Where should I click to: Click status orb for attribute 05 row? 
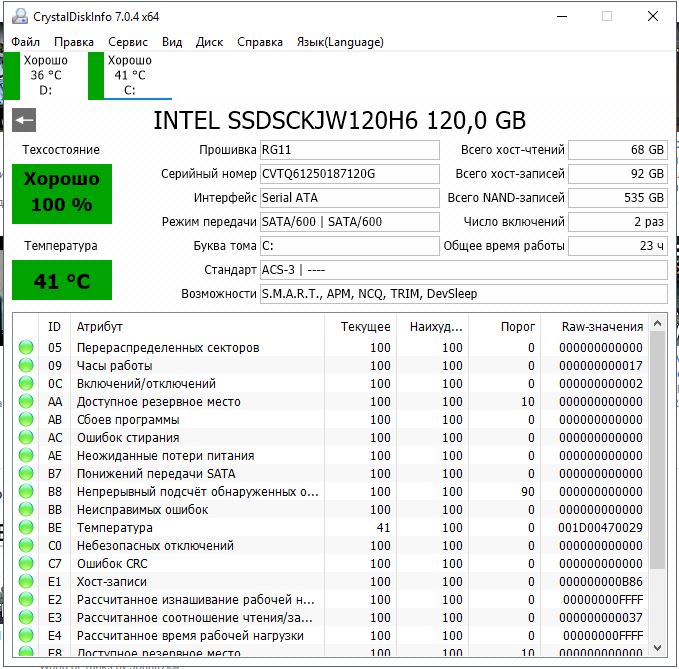coord(26,347)
